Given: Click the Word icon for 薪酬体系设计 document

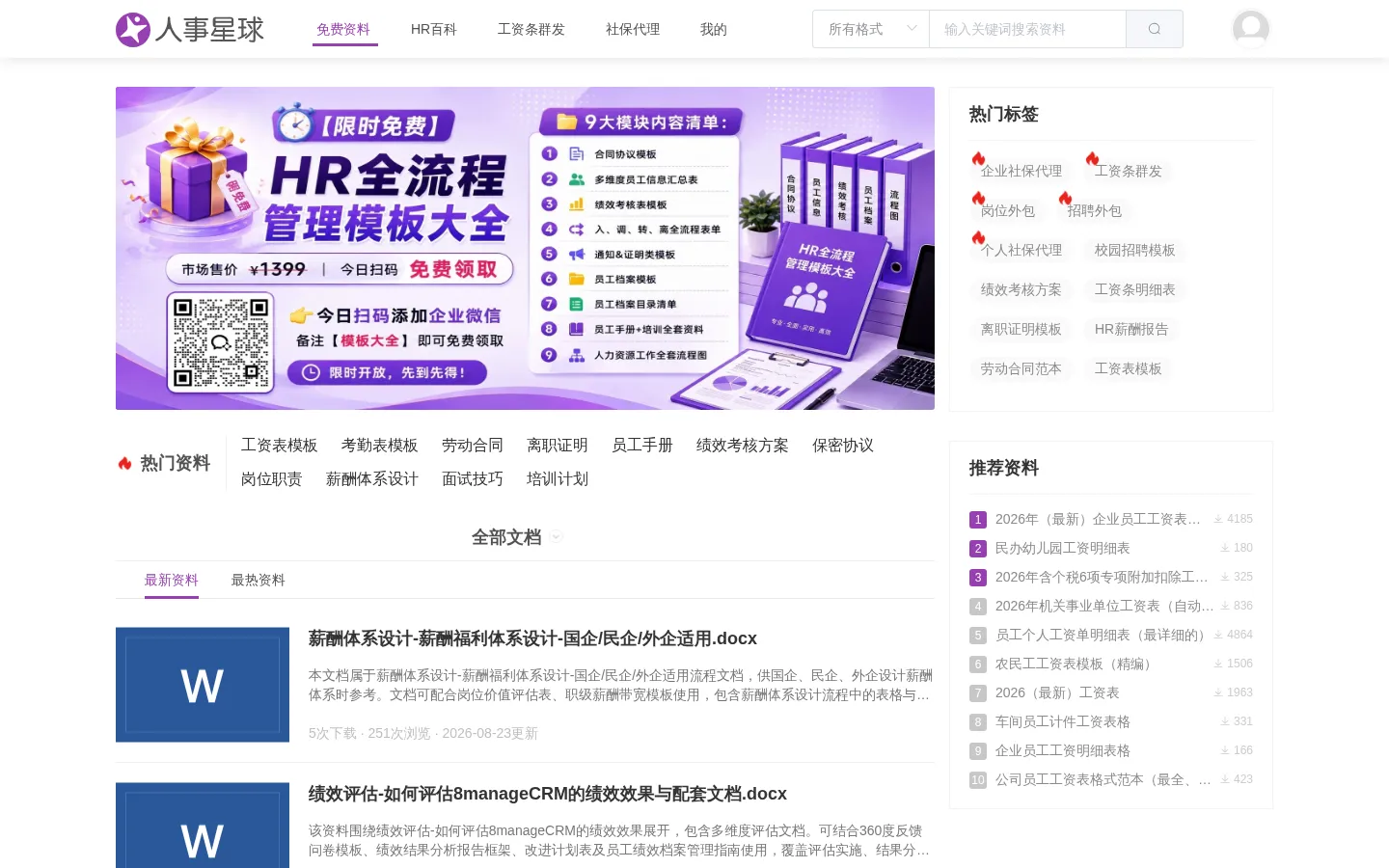Looking at the screenshot, I should 203,685.
